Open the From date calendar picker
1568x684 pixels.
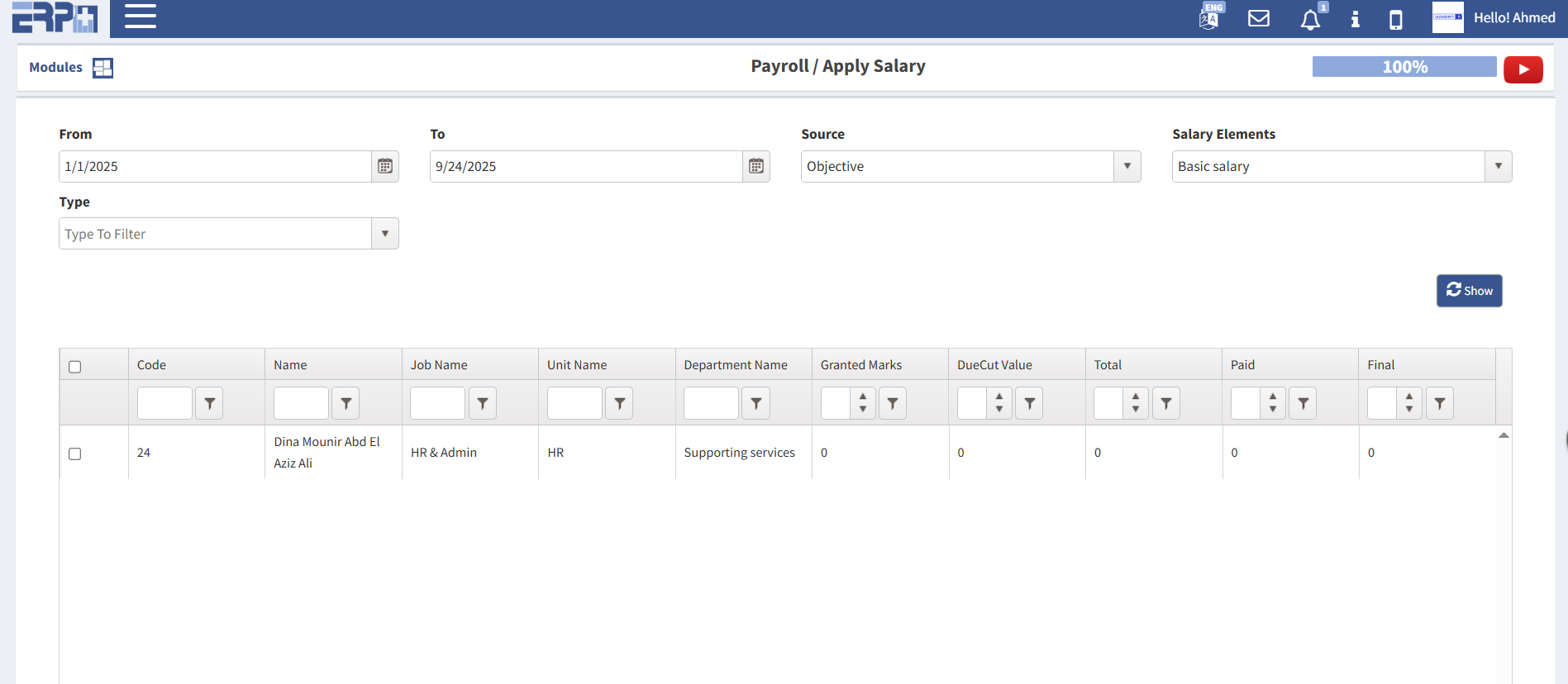tap(385, 167)
